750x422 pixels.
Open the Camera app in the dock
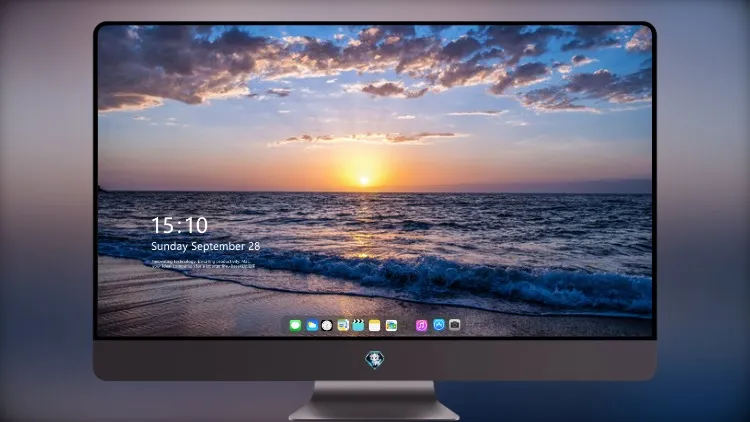(x=454, y=325)
